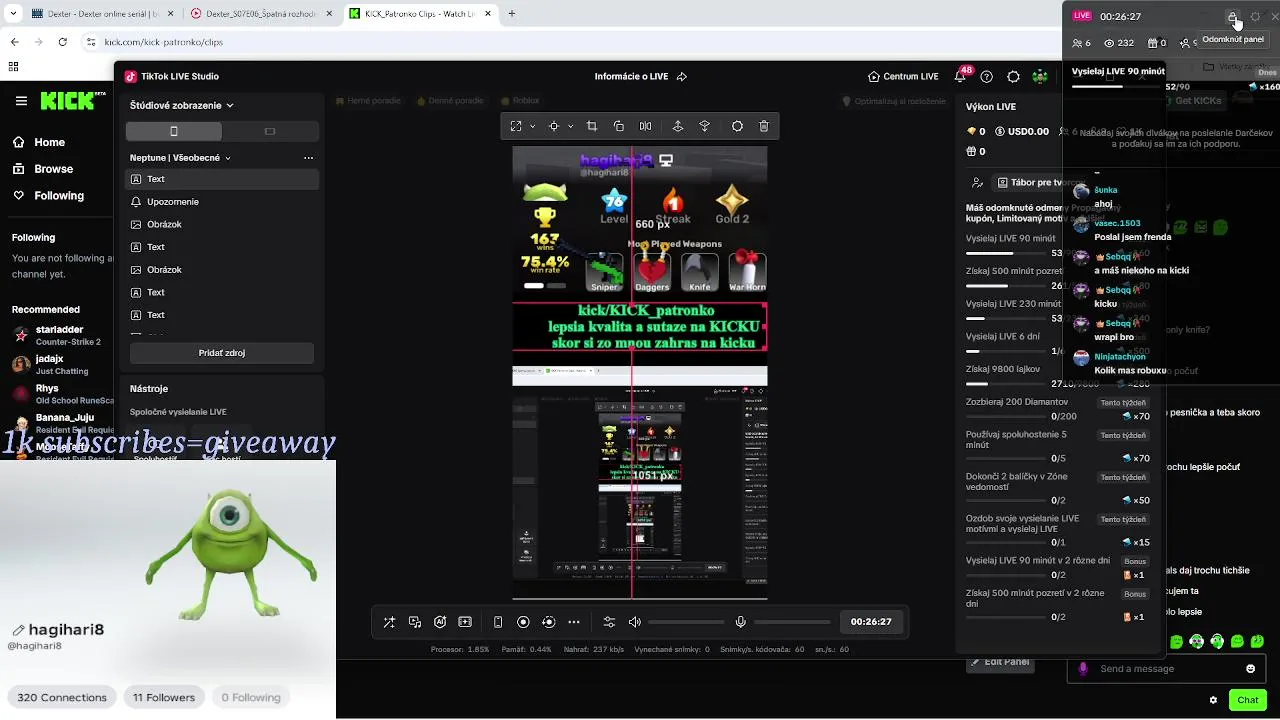Select the crop tool in preview toolbar

click(x=592, y=126)
